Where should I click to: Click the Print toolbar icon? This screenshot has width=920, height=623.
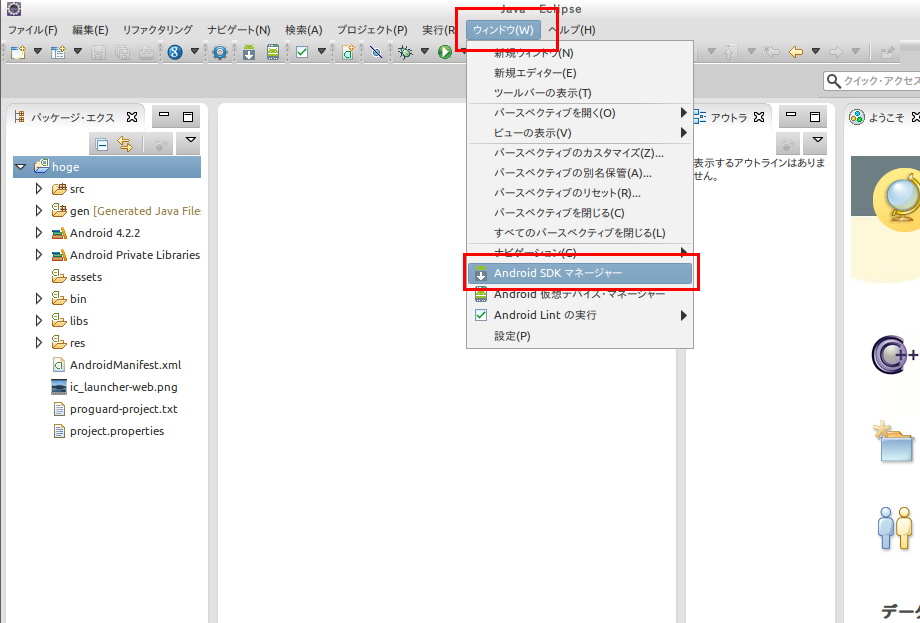click(x=146, y=52)
